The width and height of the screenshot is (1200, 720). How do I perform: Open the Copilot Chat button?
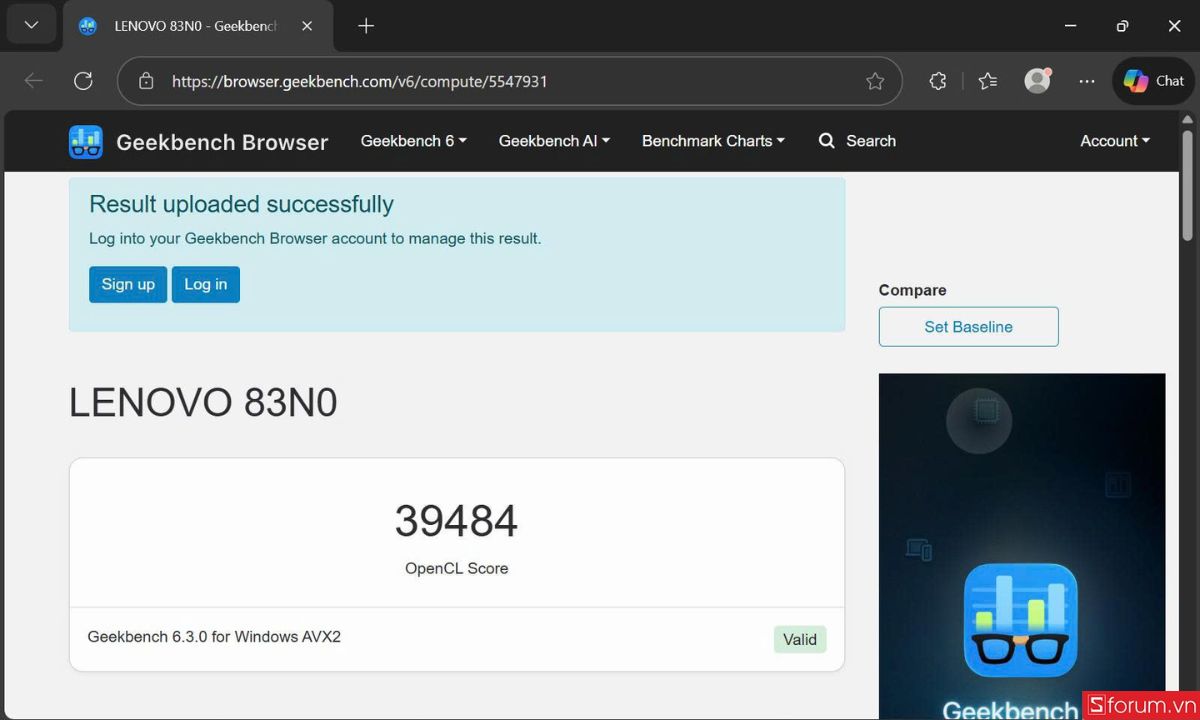click(x=1153, y=81)
